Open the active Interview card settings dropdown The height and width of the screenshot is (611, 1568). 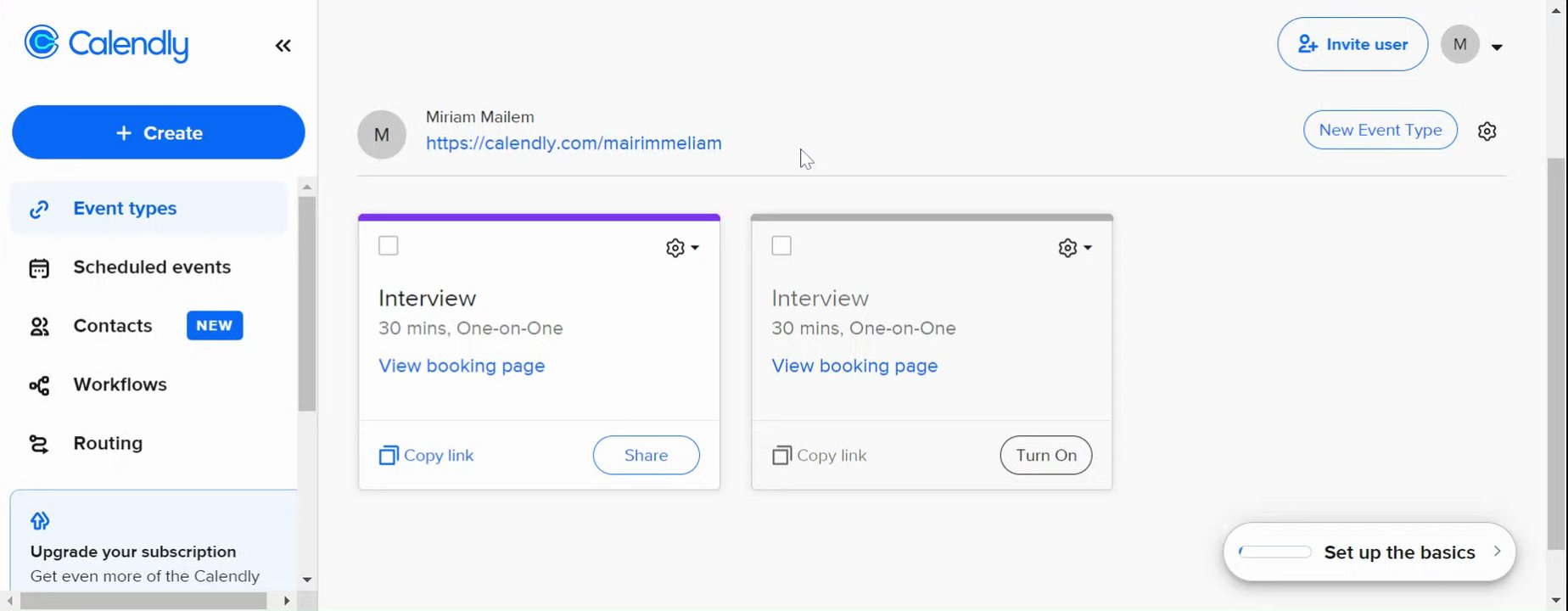click(682, 248)
